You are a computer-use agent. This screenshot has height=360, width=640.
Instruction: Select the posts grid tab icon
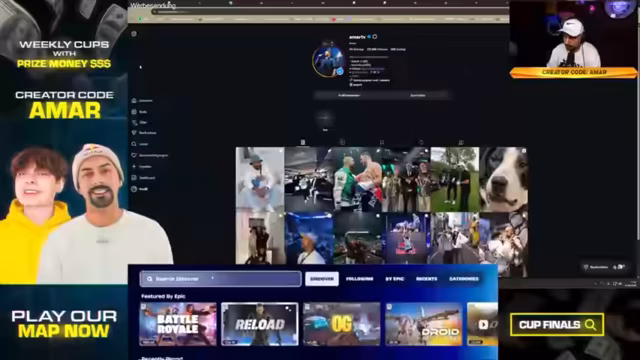click(303, 142)
